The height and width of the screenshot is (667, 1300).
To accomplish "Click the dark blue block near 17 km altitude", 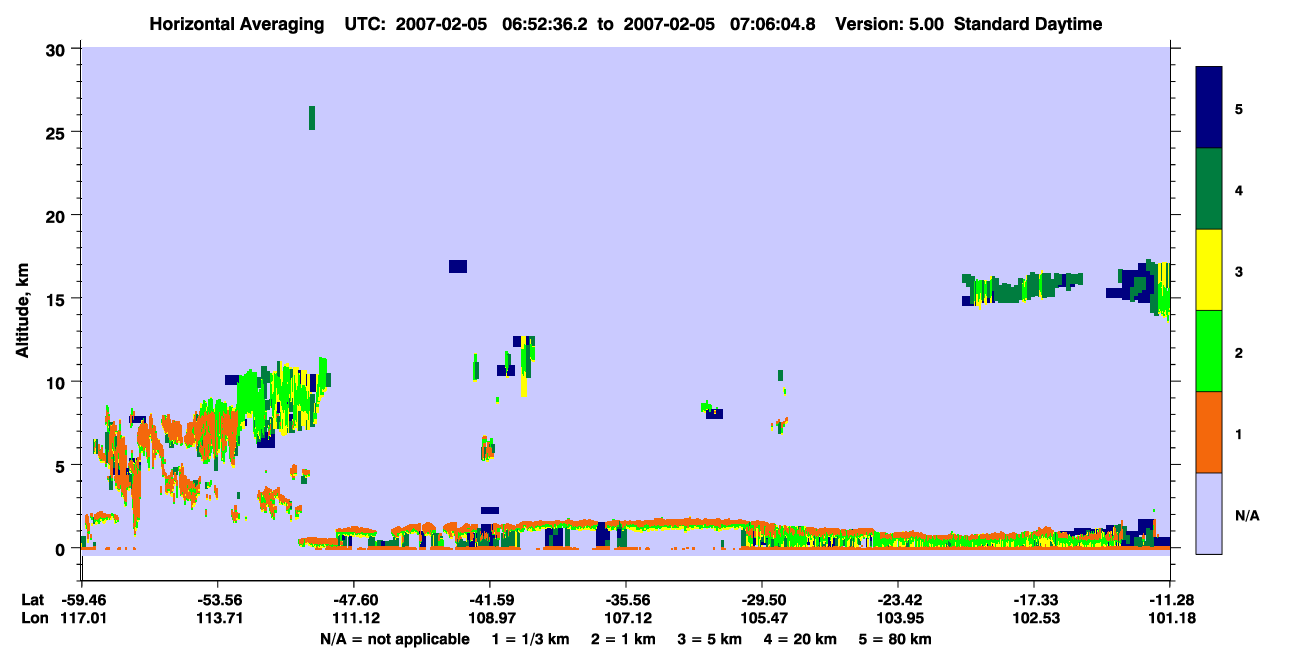I will point(458,266).
